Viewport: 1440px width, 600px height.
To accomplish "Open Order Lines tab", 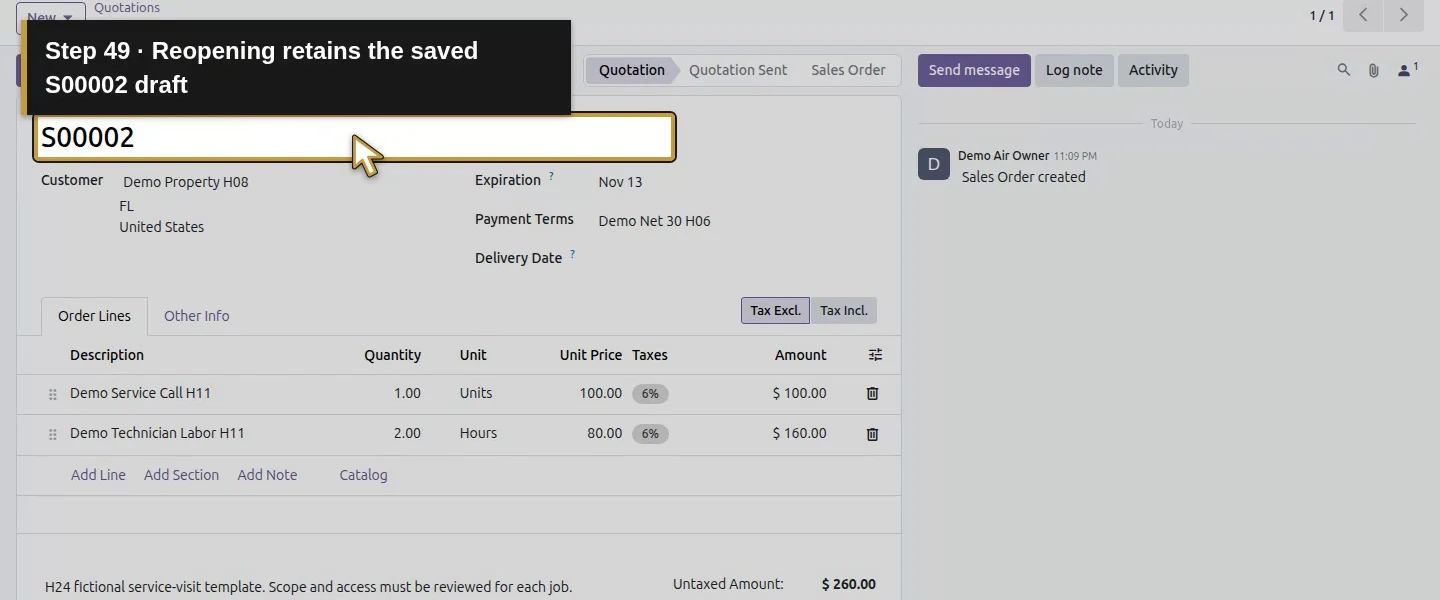I will 94,316.
